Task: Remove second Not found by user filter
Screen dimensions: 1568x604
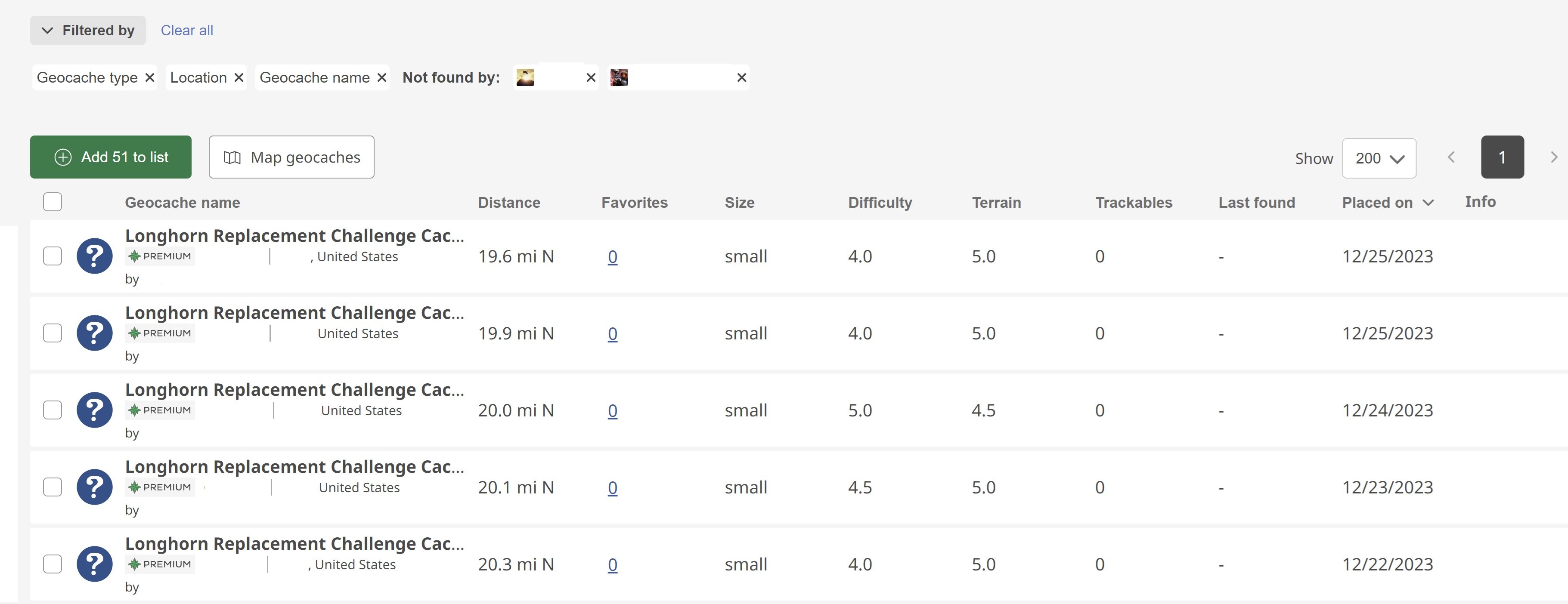Action: pyautogui.click(x=741, y=78)
